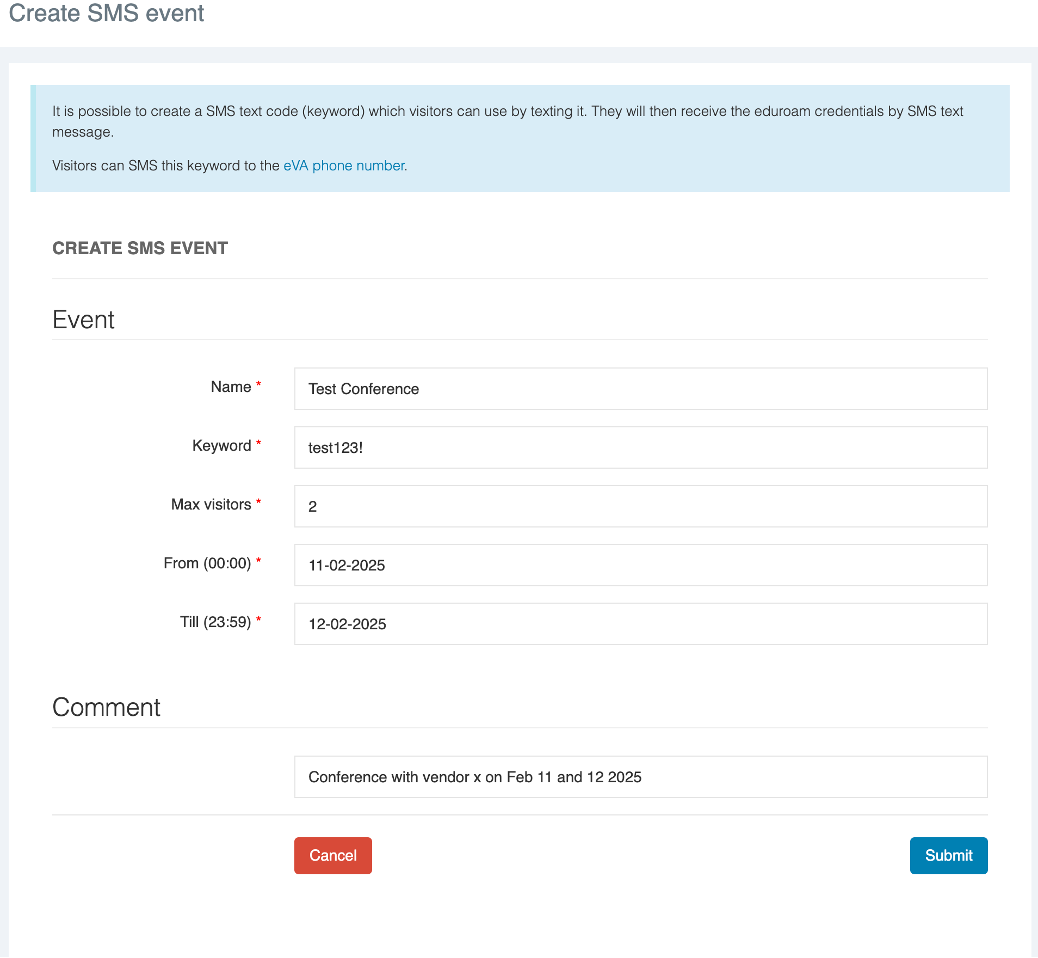1038x958 pixels.
Task: Click the Create SMS event page title
Action: (x=107, y=14)
